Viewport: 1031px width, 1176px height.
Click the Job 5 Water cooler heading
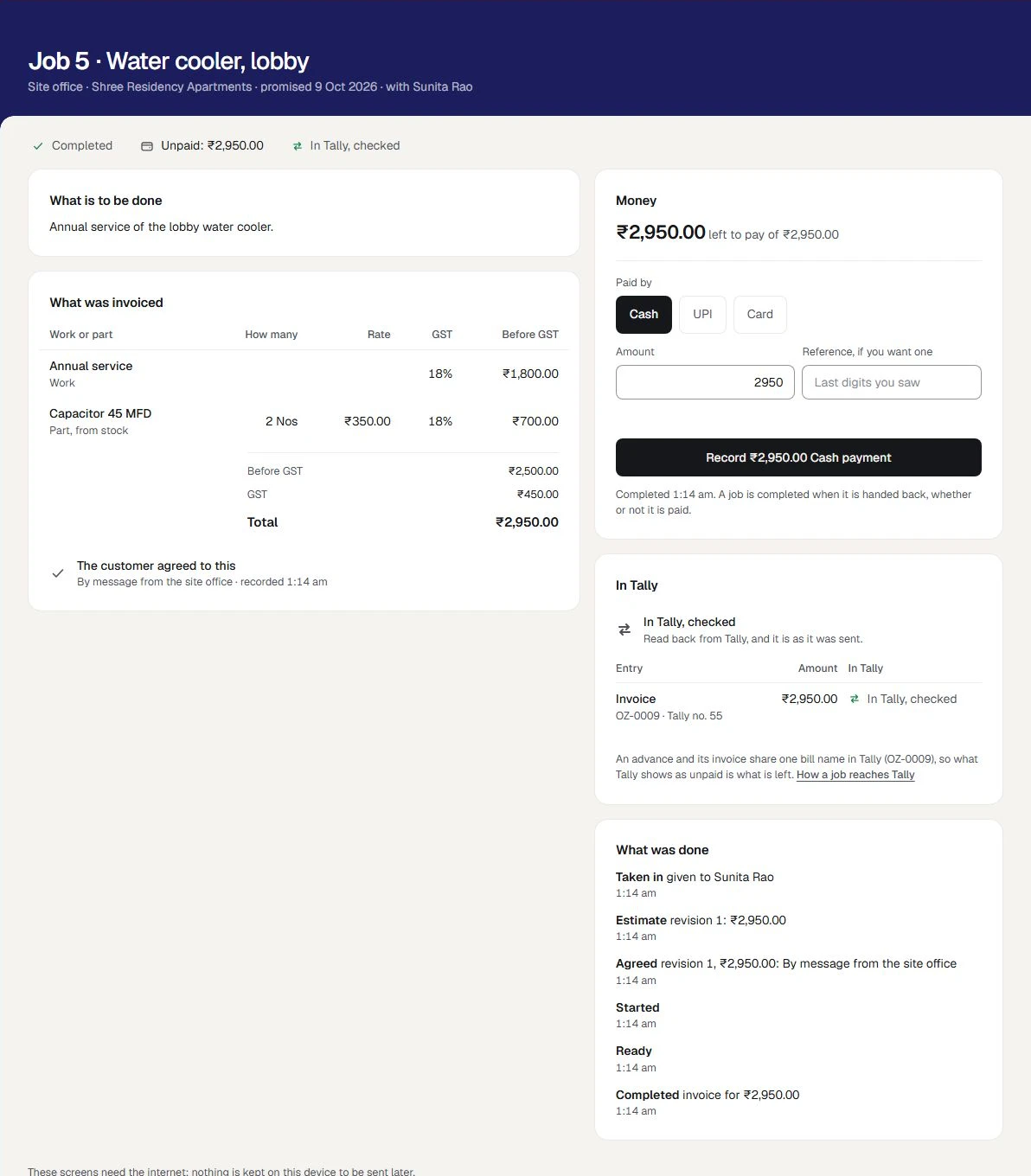(169, 61)
